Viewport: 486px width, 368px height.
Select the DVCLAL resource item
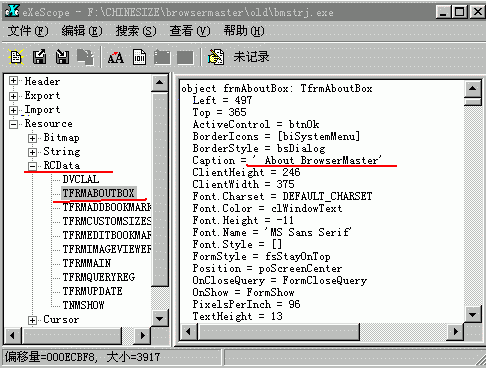pyautogui.click(x=81, y=179)
